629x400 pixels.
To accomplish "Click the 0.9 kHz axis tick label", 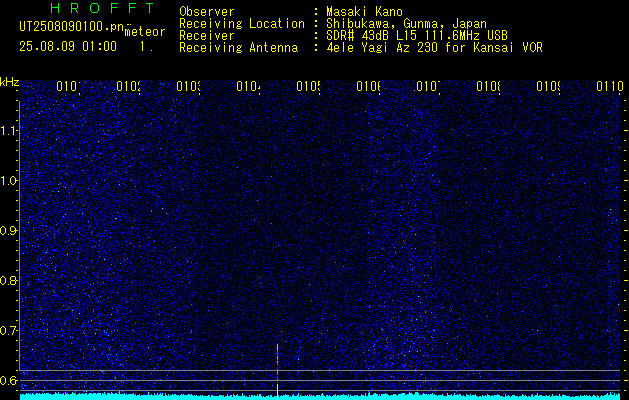I will coord(9,230).
